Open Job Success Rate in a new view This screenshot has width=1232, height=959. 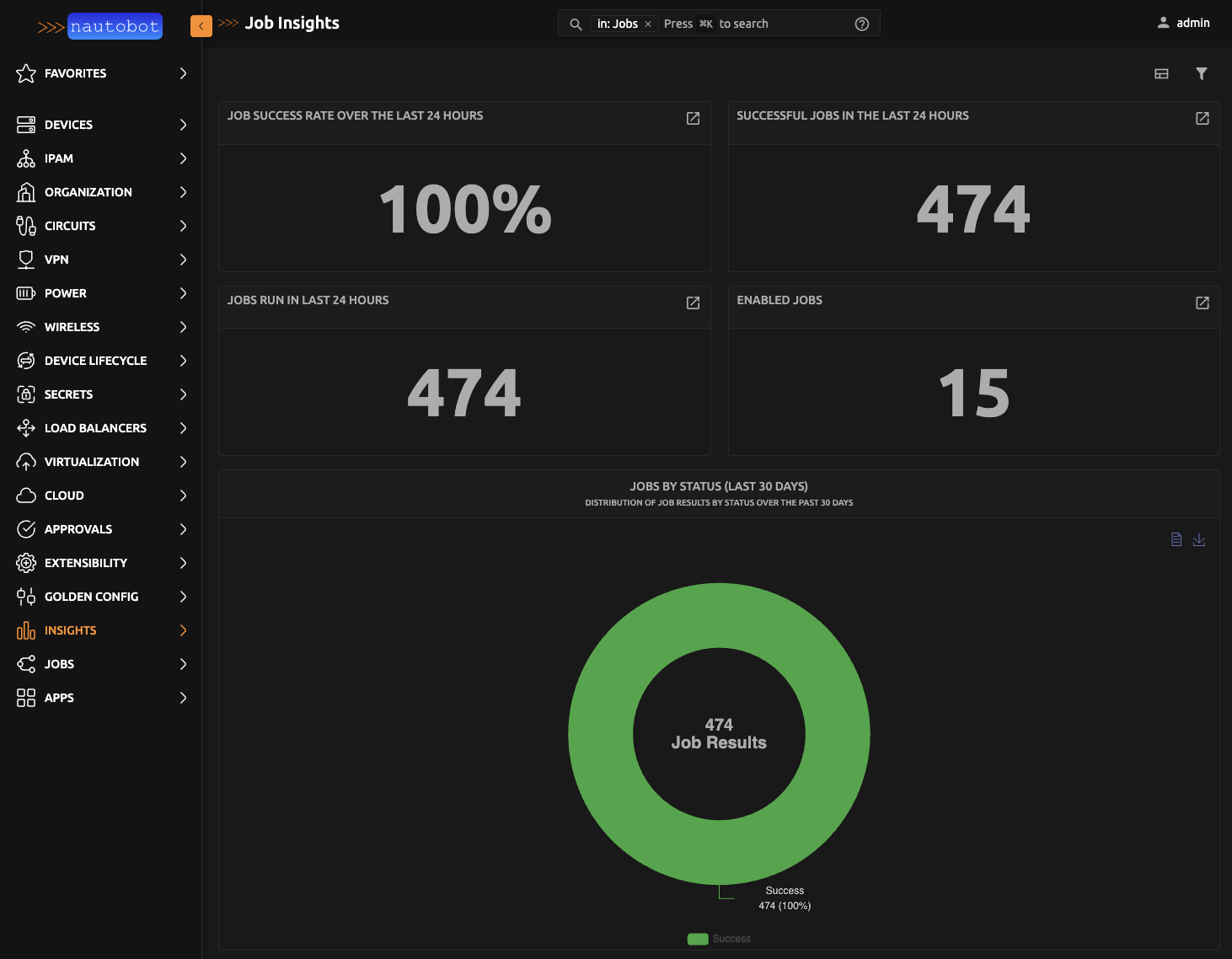click(x=693, y=119)
